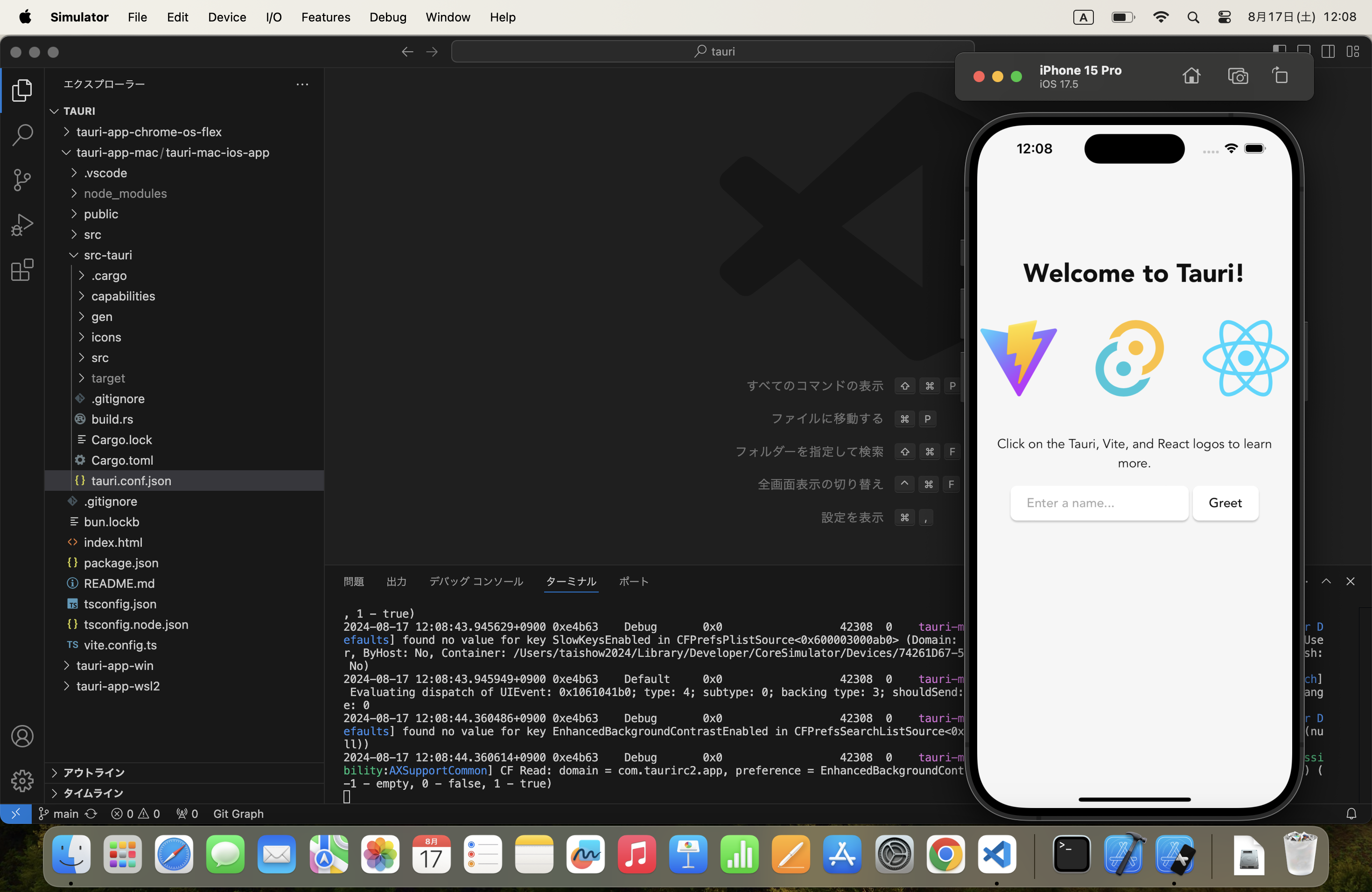Go back with the navigation arrow
Viewport: 1372px width, 892px height.
[x=407, y=52]
